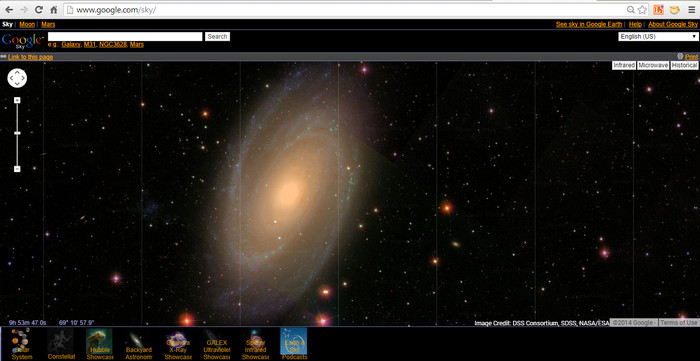Select the printer icon next to Print
Image resolution: width=700 pixels, height=361 pixels.
tap(680, 57)
